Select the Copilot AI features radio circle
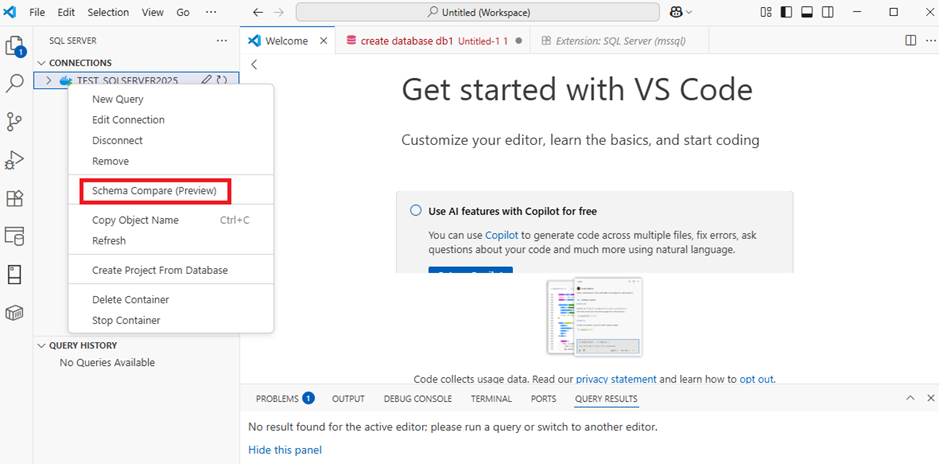The width and height of the screenshot is (939, 464). click(x=416, y=211)
